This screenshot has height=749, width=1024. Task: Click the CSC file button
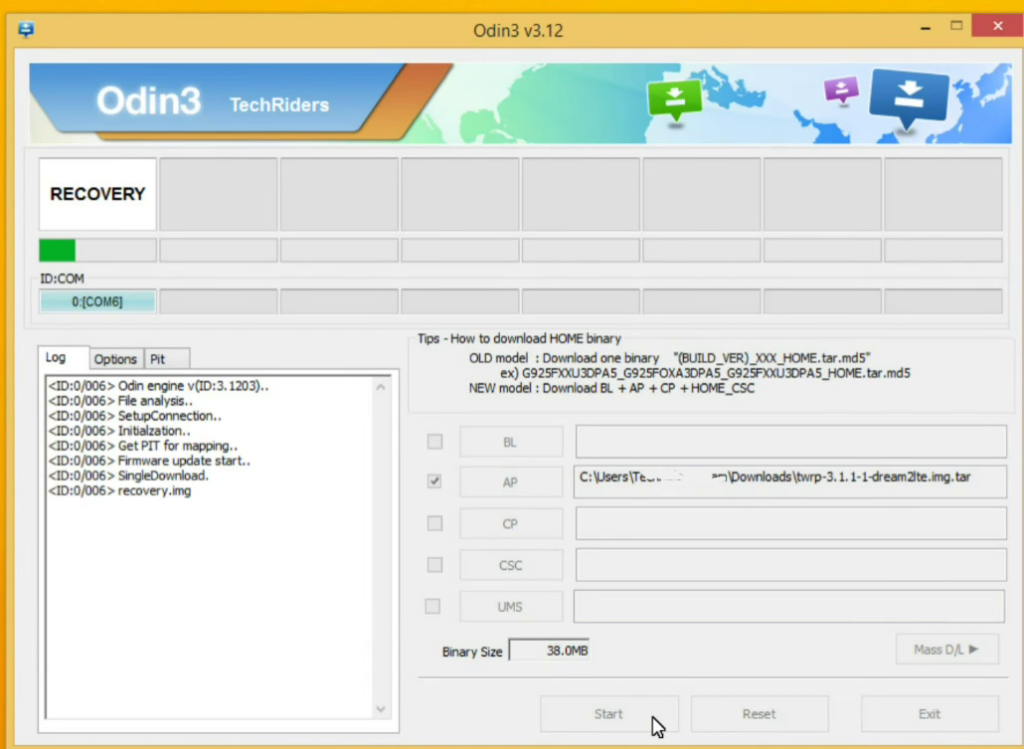tap(511, 565)
